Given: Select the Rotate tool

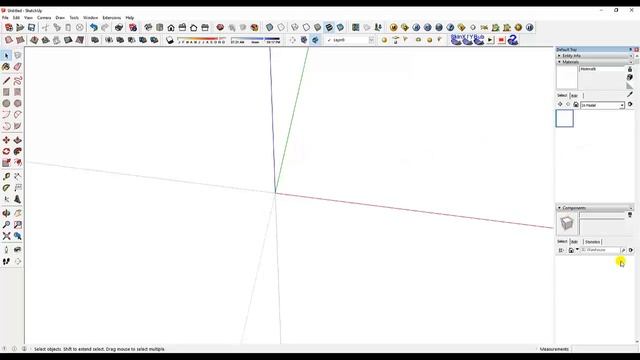Looking at the screenshot, I should point(6,151).
